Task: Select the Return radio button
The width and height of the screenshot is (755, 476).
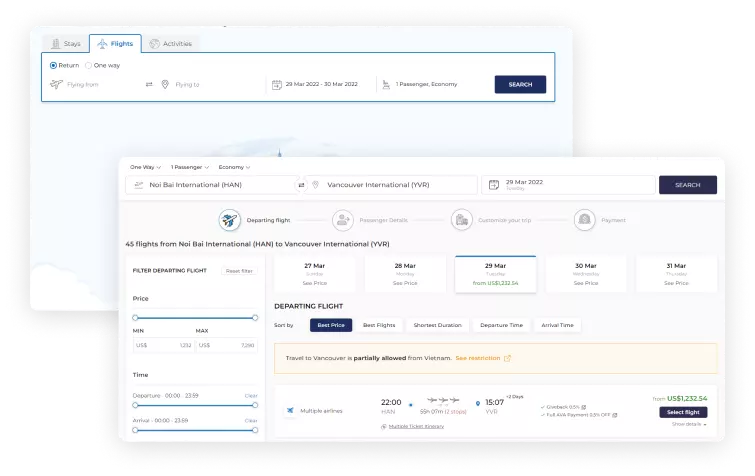Action: (x=54, y=65)
